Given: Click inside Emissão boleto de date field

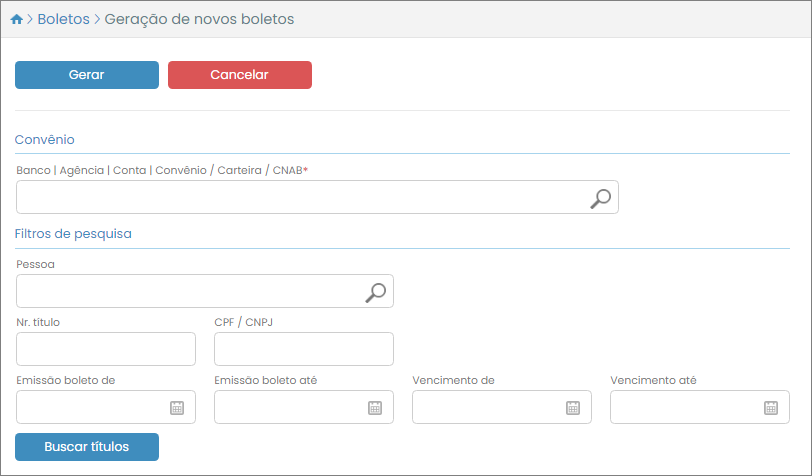Looking at the screenshot, I should pyautogui.click(x=90, y=407).
